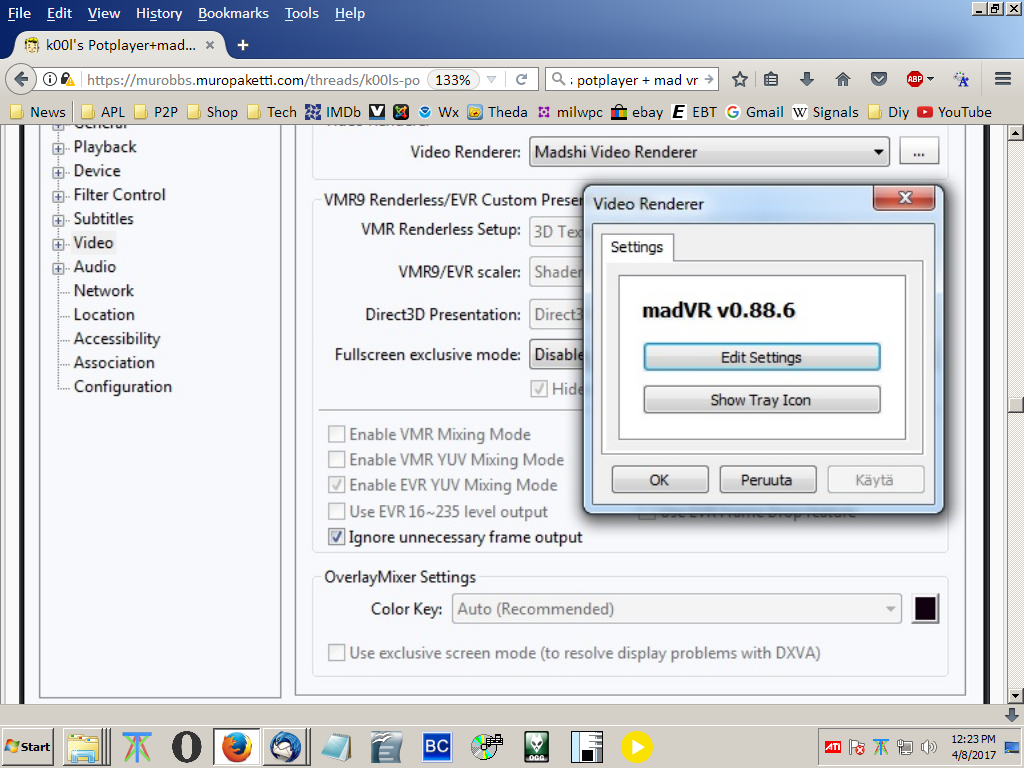Save the page to Pocket
This screenshot has width=1024, height=768.
coord(879,78)
